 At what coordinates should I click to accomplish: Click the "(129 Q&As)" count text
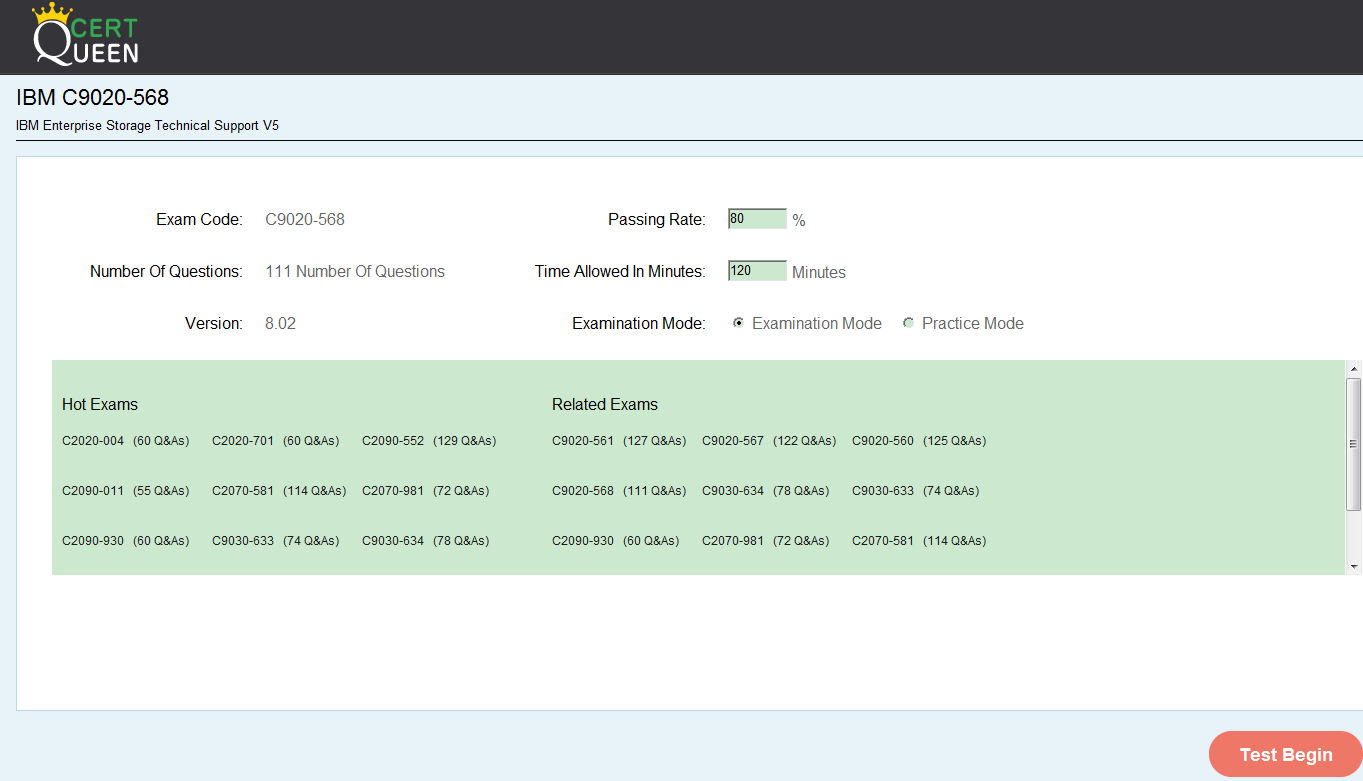click(x=464, y=441)
